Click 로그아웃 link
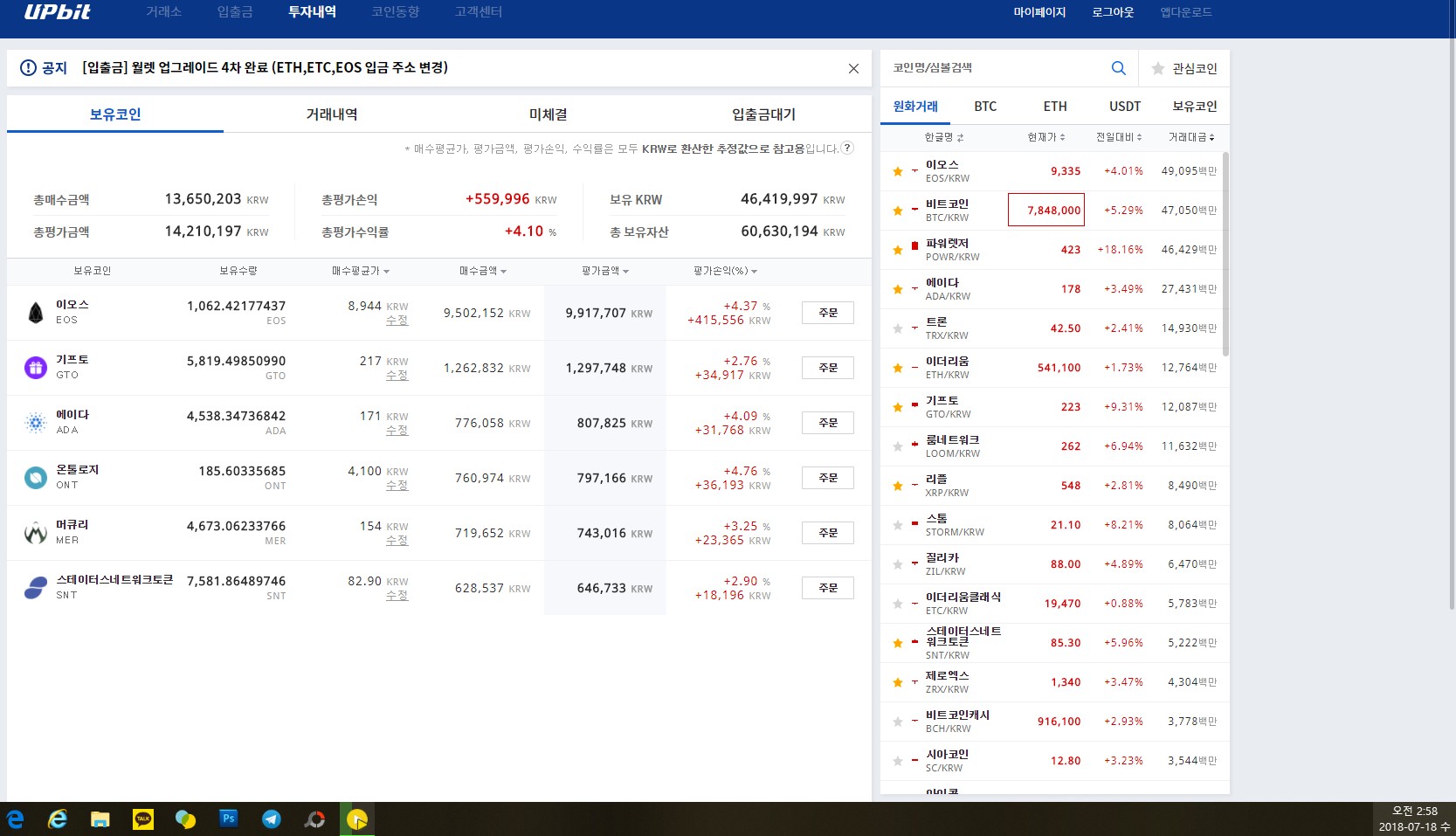 [1113, 12]
